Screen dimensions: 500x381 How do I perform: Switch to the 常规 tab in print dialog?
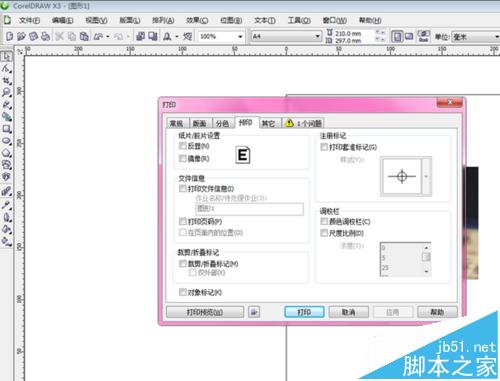coord(177,123)
